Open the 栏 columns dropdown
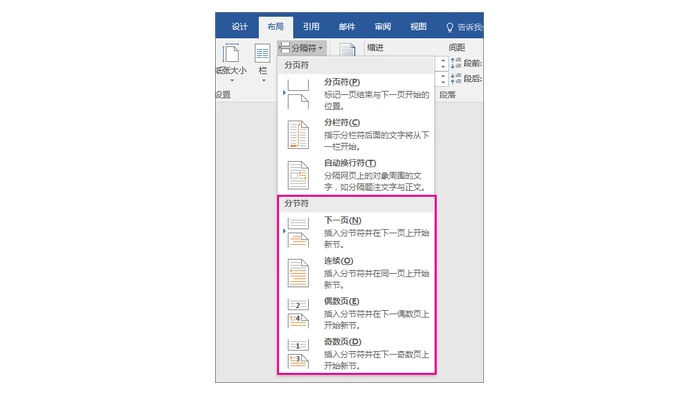Image resolution: width=700 pixels, height=395 pixels. (262, 63)
